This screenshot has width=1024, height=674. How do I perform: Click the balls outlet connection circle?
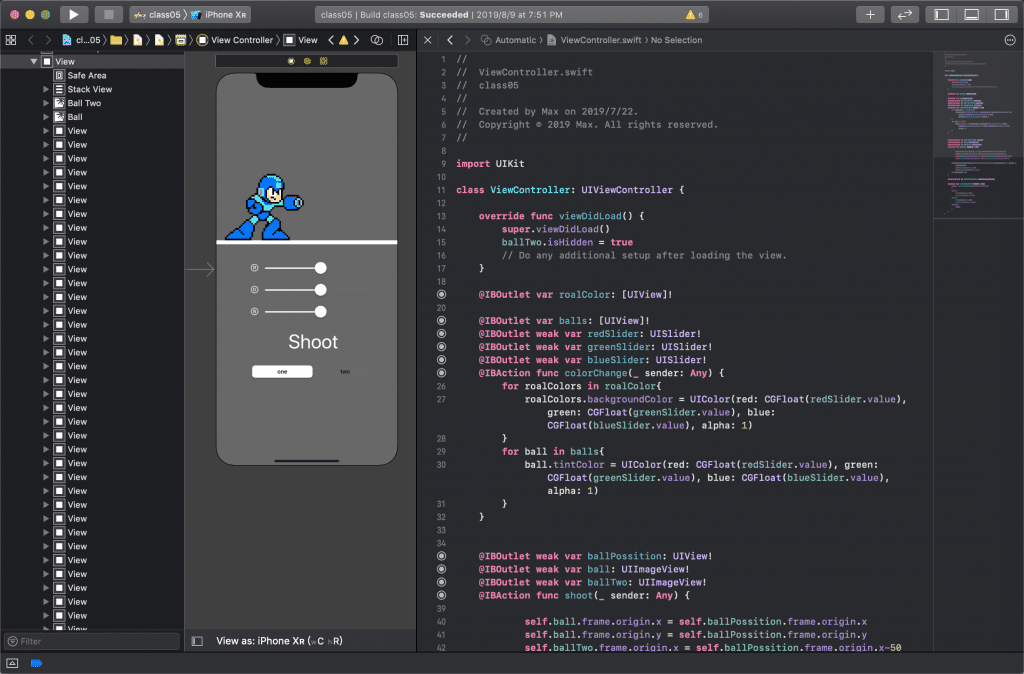click(441, 321)
